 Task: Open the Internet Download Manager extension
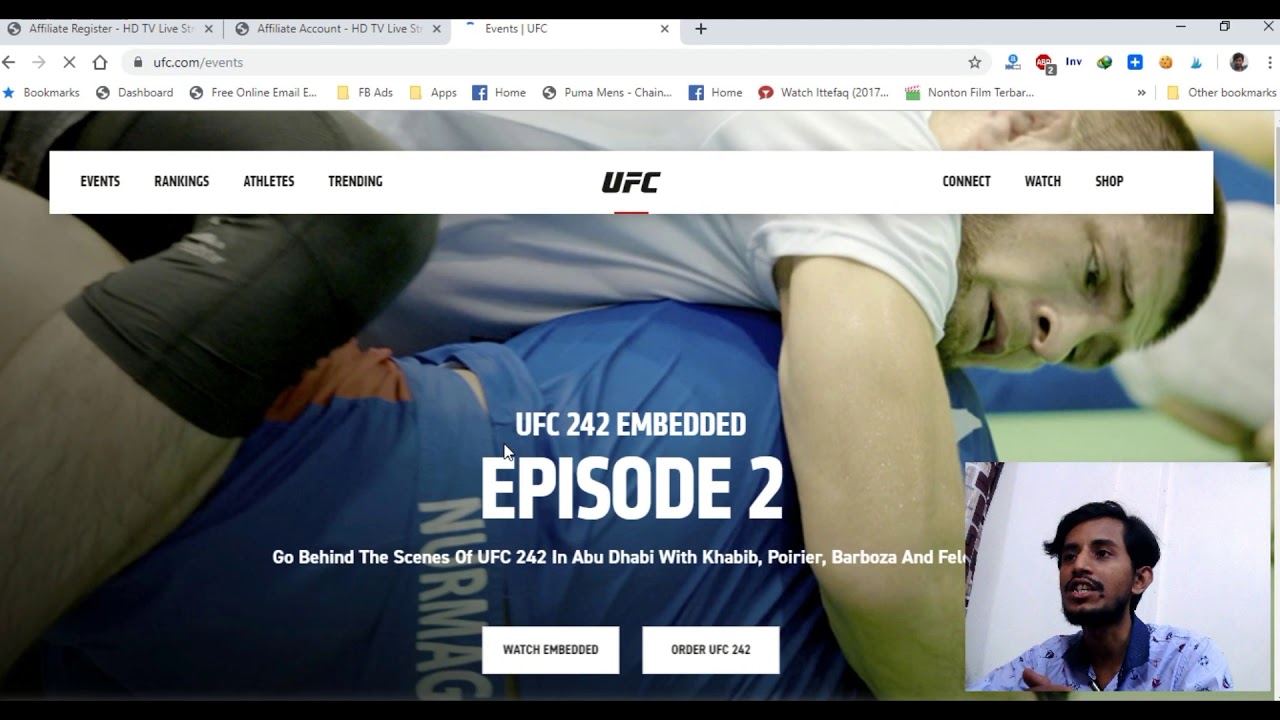[1104, 62]
